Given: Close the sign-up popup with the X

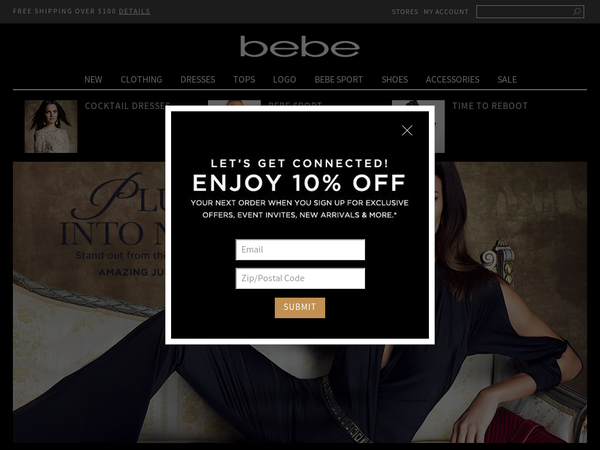Looking at the screenshot, I should pos(407,130).
